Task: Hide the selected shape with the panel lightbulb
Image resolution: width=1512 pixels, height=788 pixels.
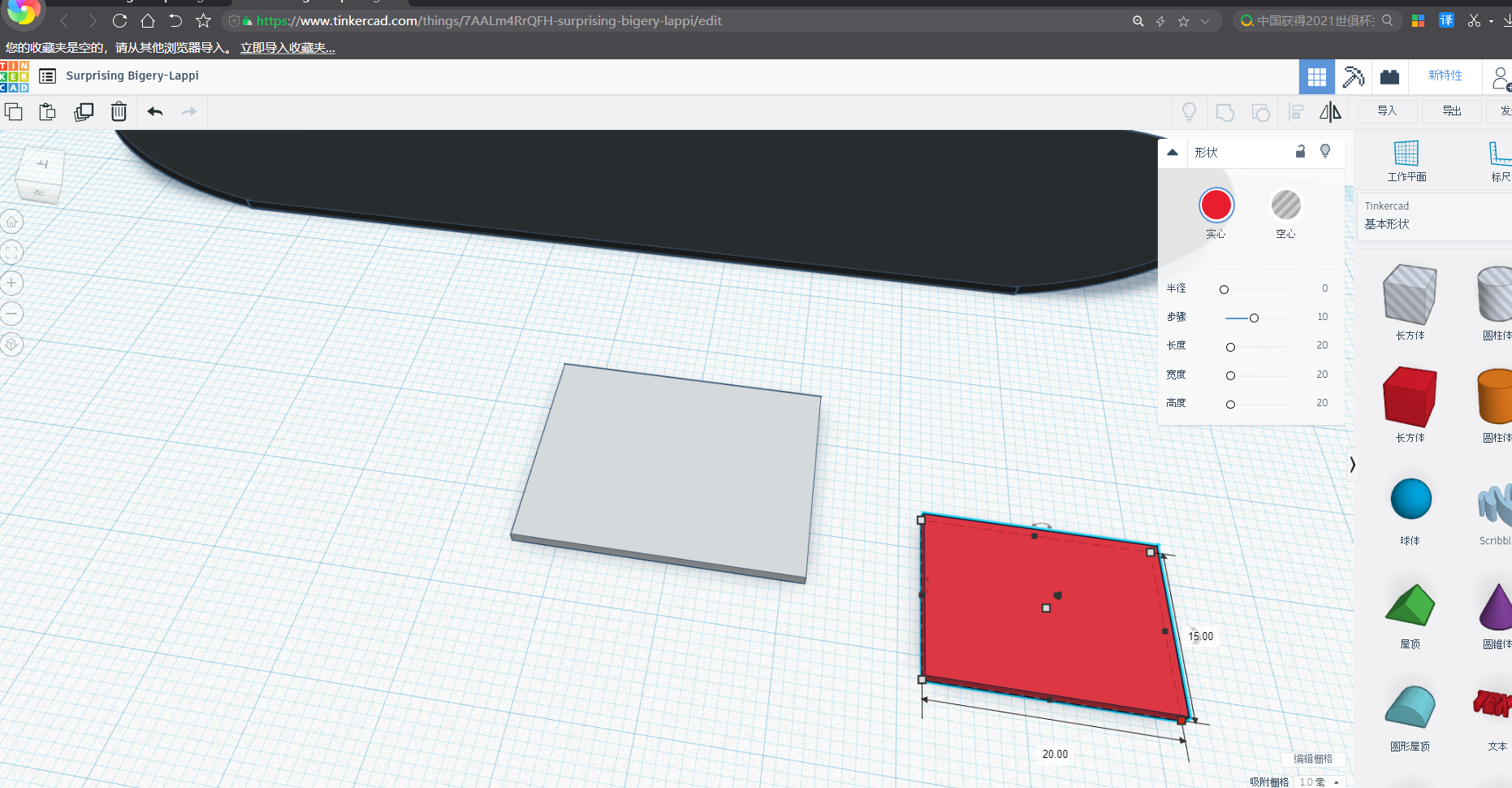Action: [x=1325, y=151]
